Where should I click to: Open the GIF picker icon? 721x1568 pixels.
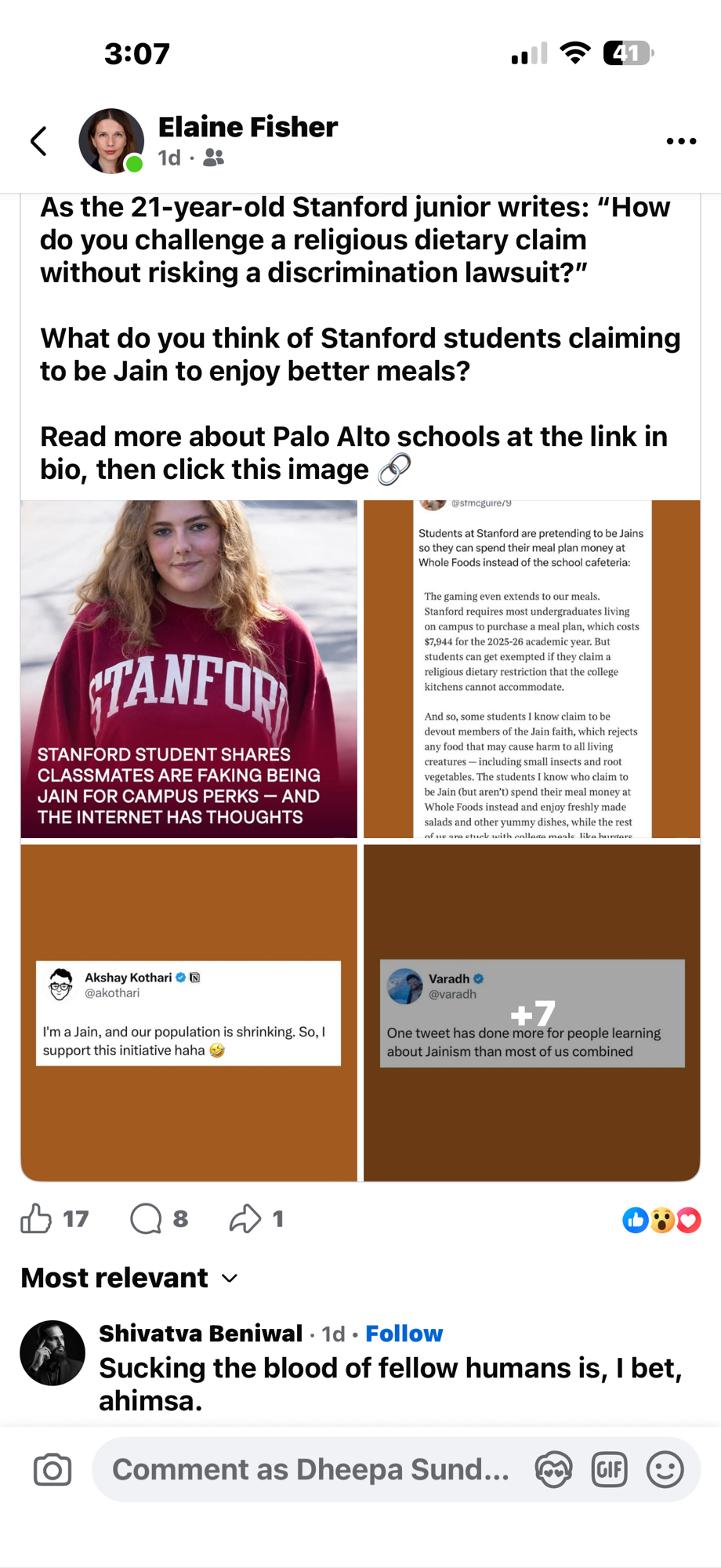(x=610, y=1470)
